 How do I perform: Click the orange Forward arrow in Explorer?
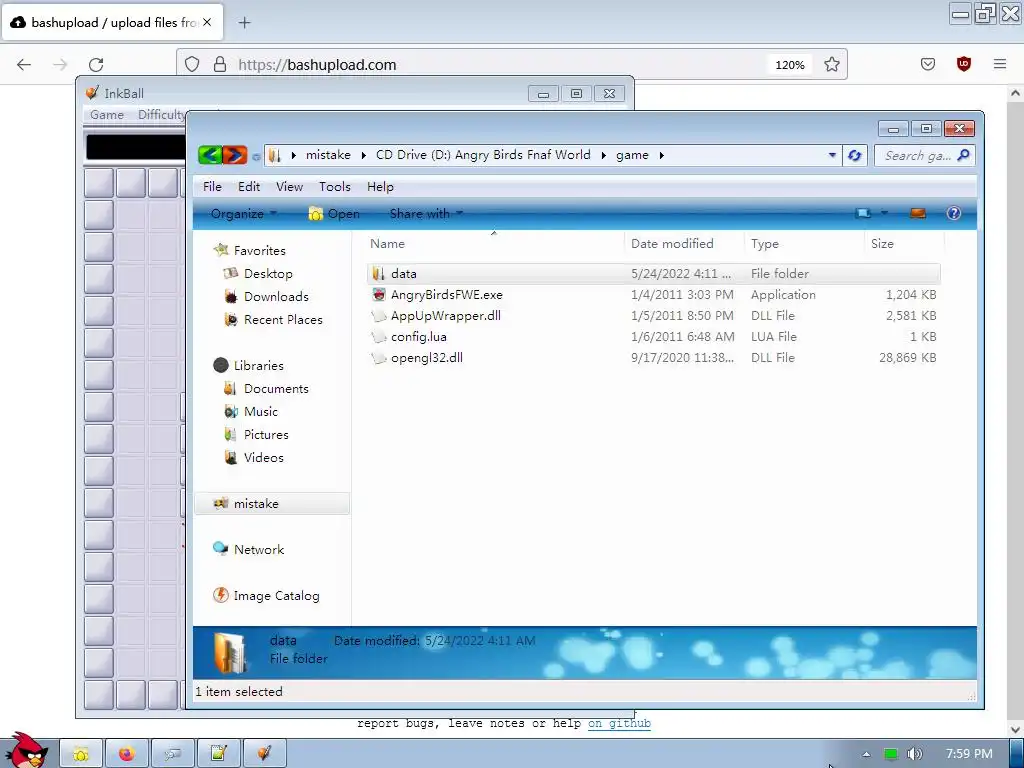pos(234,155)
